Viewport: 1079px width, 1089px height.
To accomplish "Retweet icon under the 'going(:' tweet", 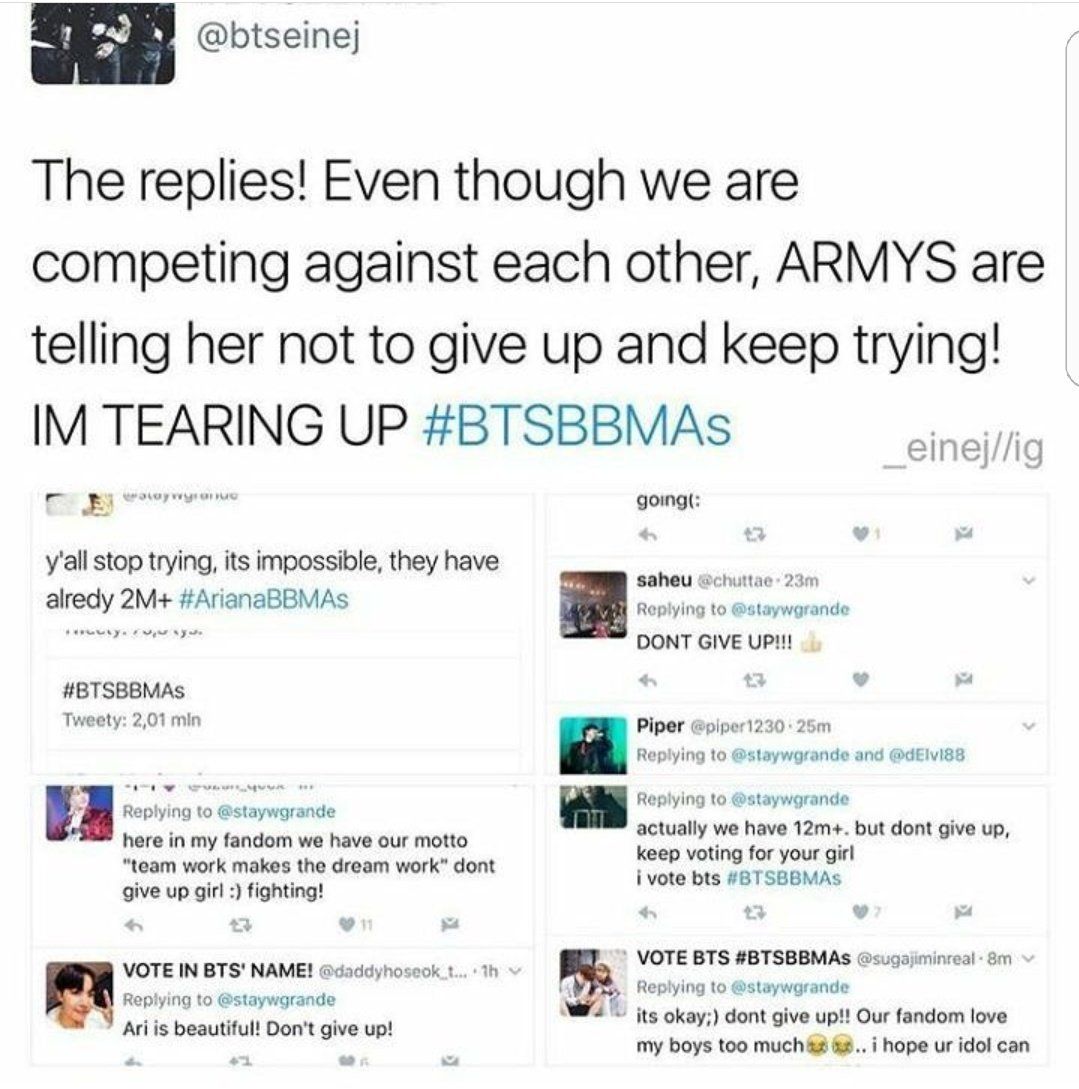I will tap(755, 535).
